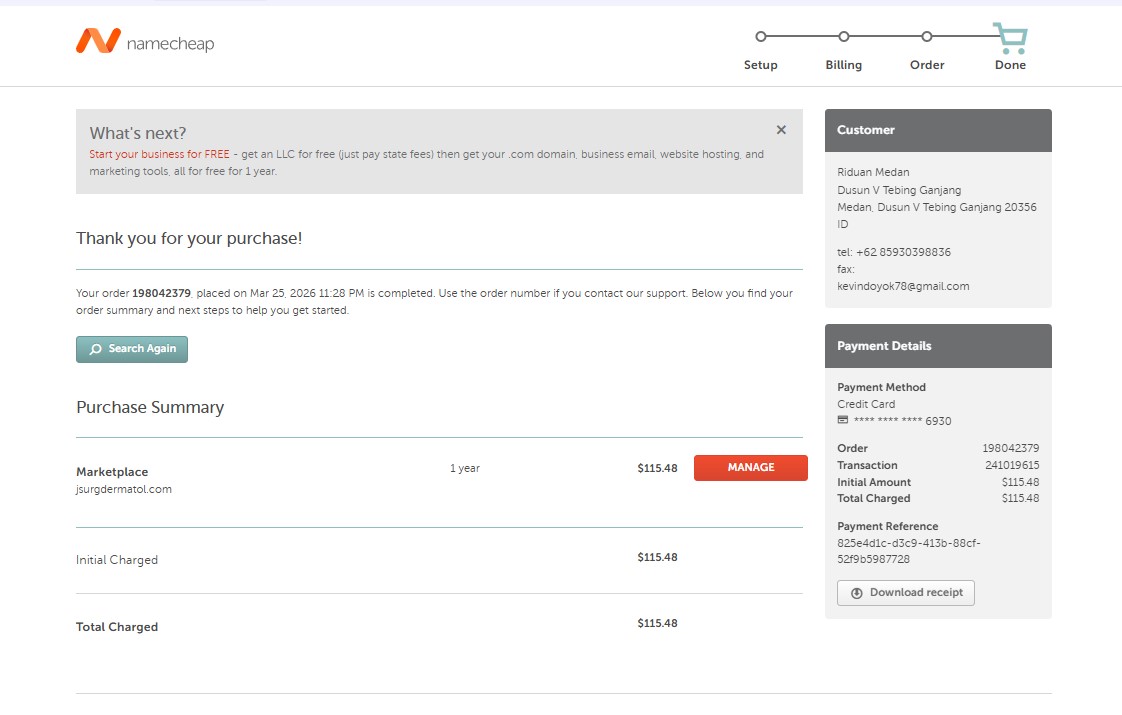The height and width of the screenshot is (715, 1122).
Task: Click the Setup step label
Action: pos(761,65)
